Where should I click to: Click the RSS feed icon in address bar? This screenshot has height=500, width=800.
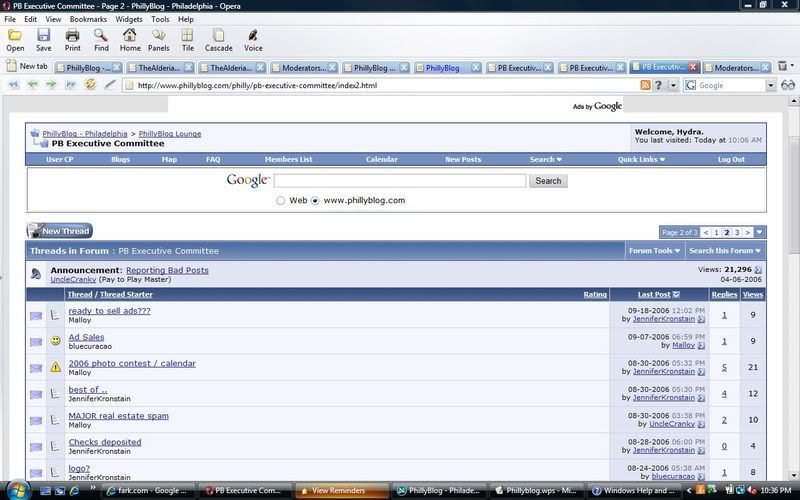pos(645,85)
